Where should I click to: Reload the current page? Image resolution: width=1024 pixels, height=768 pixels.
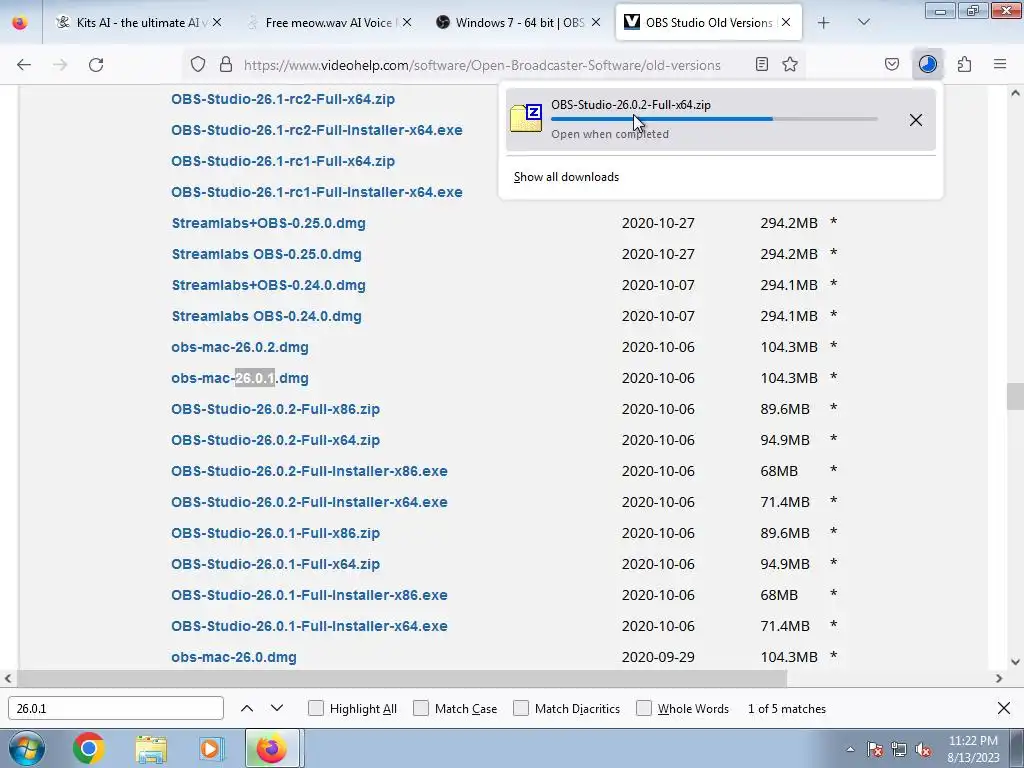[96, 65]
